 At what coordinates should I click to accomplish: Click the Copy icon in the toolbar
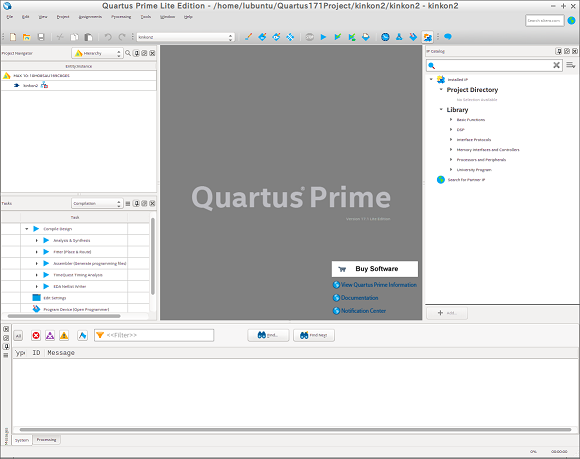point(74,37)
